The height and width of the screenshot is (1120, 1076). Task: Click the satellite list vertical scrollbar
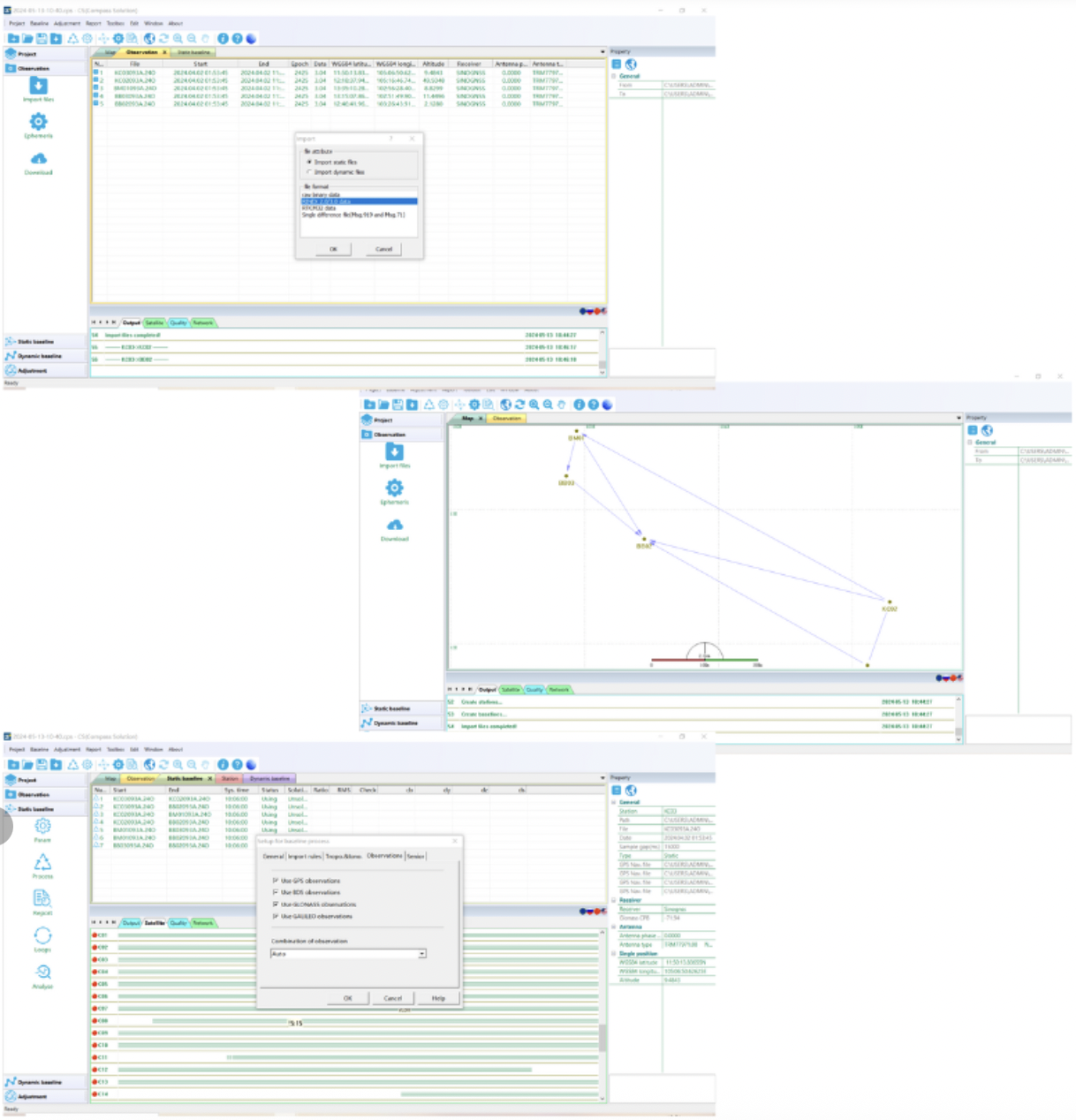(x=602, y=1038)
